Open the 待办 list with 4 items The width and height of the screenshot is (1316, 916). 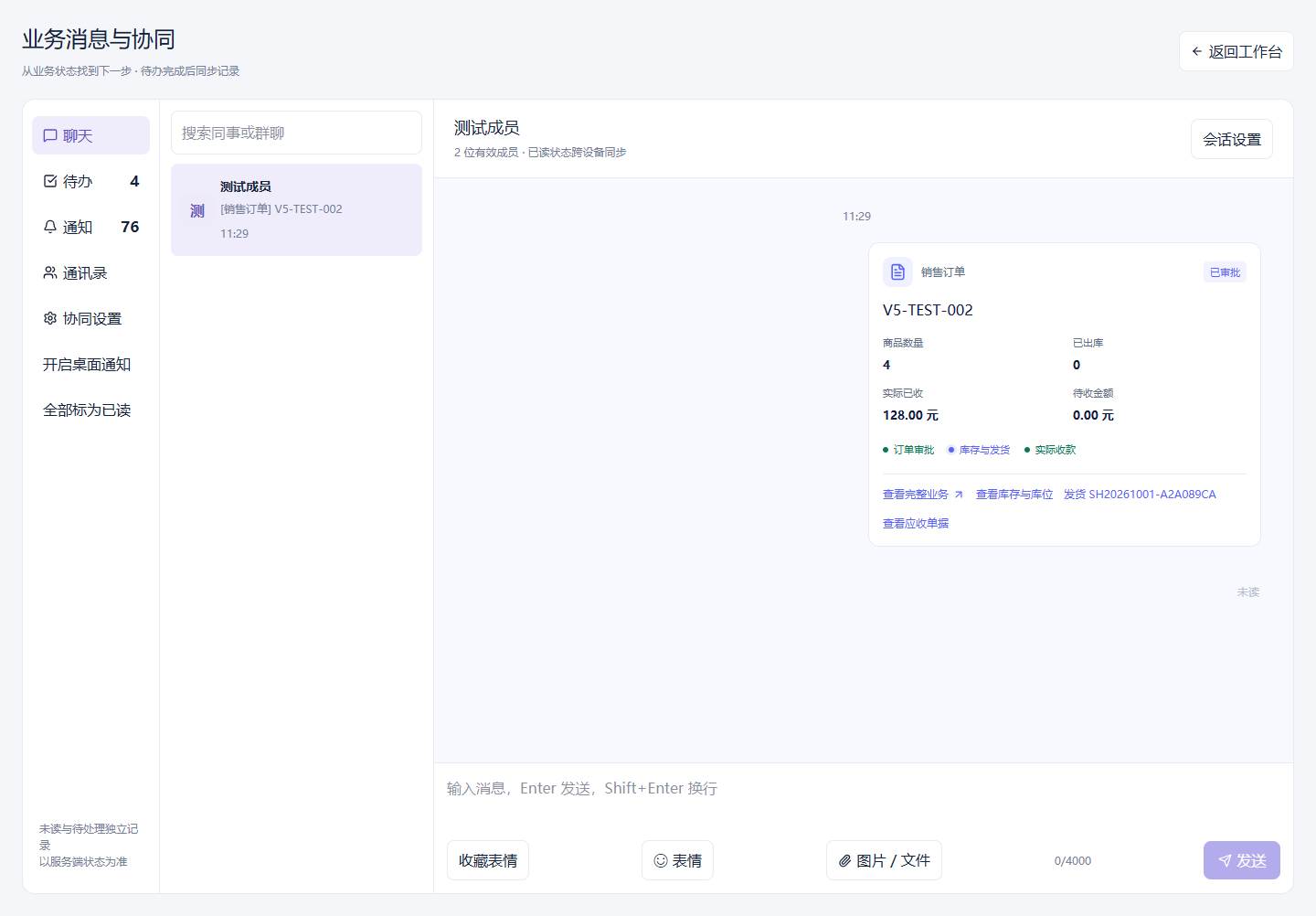click(90, 181)
